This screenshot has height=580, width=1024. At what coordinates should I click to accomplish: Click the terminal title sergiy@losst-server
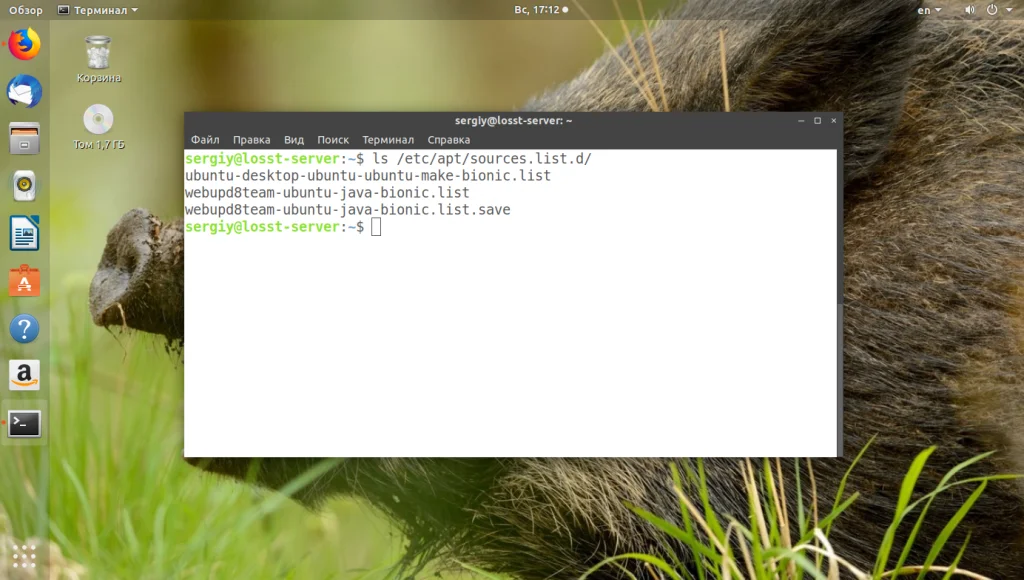coord(513,121)
